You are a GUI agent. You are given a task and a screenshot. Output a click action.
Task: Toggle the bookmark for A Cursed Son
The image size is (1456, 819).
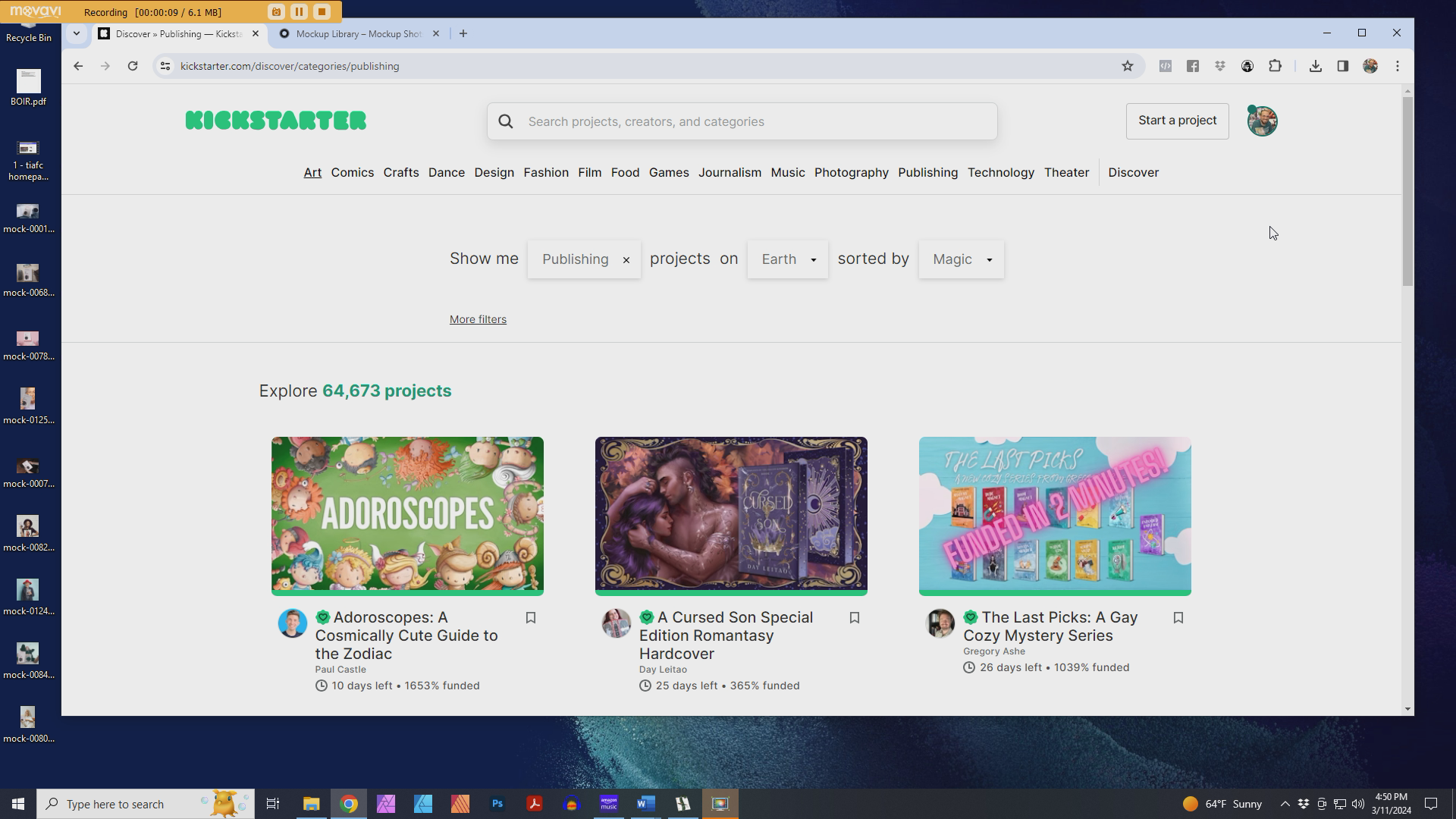(855, 618)
